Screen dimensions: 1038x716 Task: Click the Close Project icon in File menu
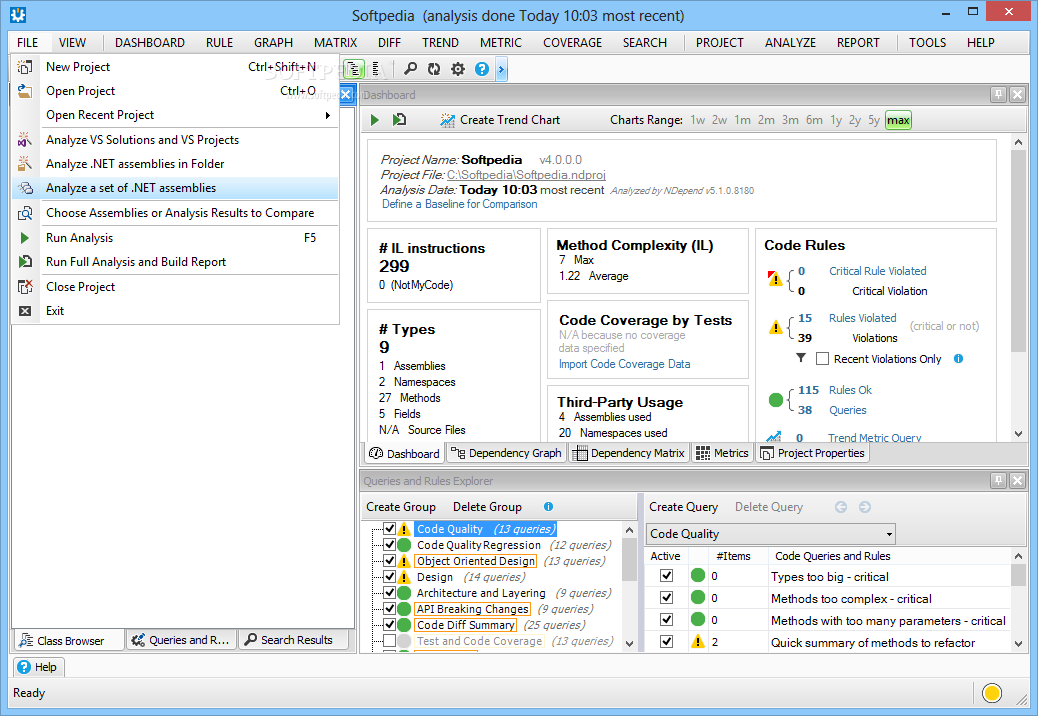pos(24,287)
